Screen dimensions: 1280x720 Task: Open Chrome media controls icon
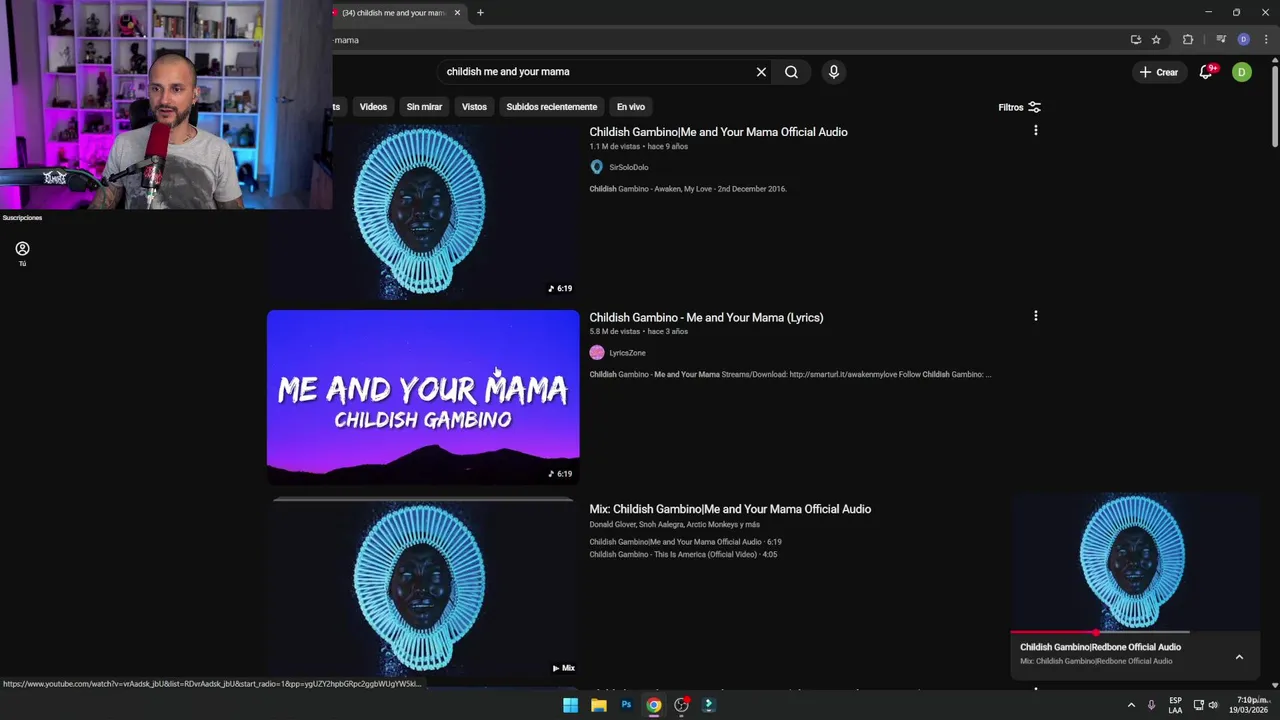(x=1221, y=40)
